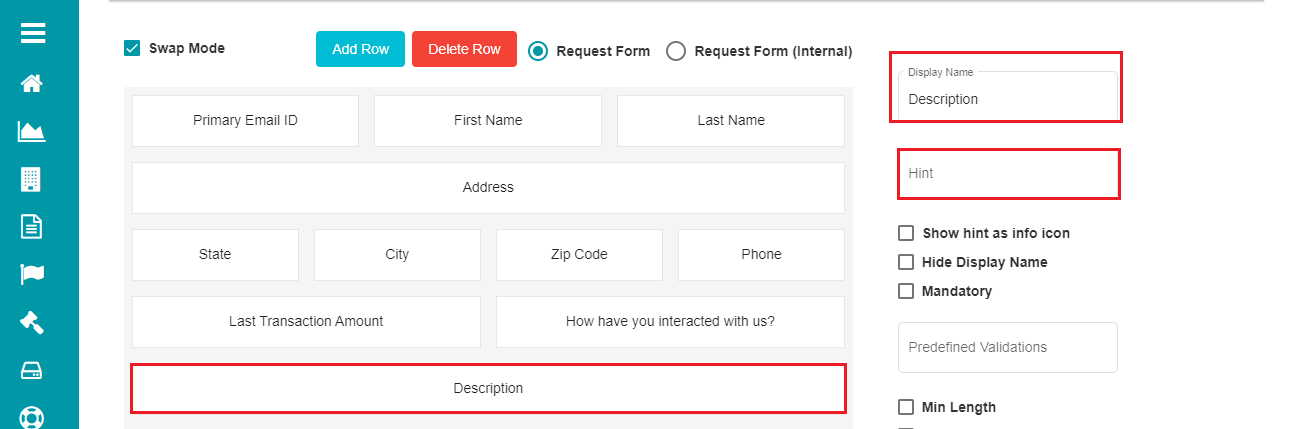Go to the Home icon in sidebar
Image resolution: width=1291 pixels, height=429 pixels.
coord(32,83)
